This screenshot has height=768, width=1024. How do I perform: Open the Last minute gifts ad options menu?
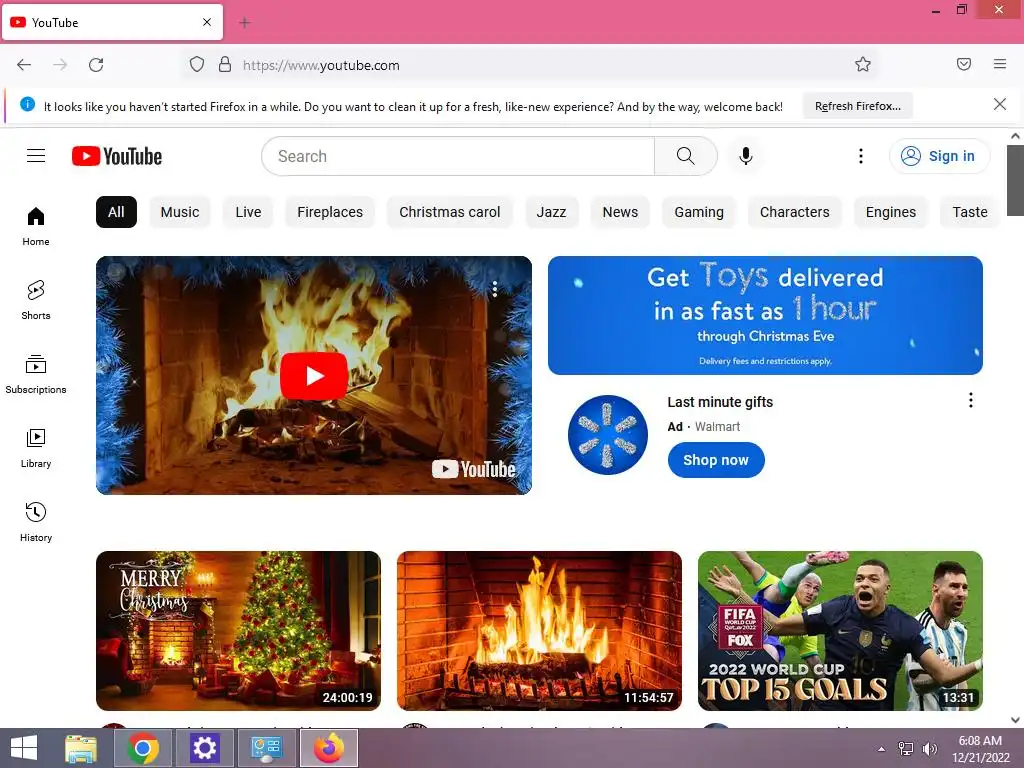pos(970,400)
